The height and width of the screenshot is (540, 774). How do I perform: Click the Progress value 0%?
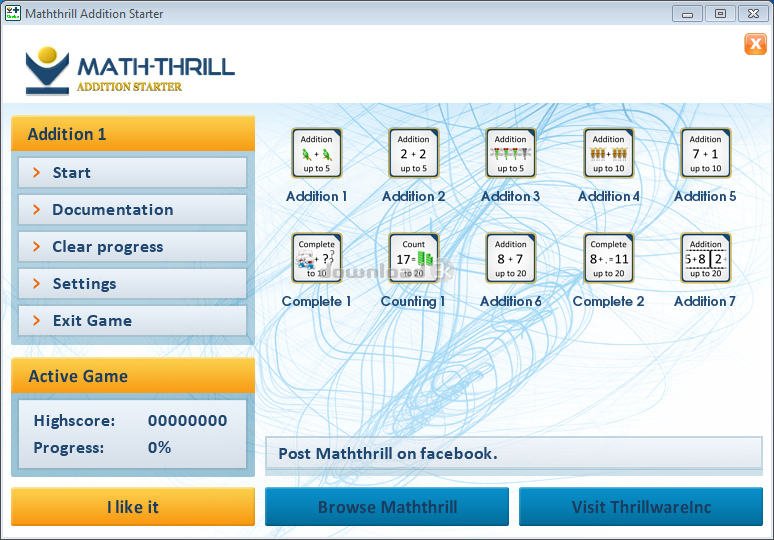(159, 447)
